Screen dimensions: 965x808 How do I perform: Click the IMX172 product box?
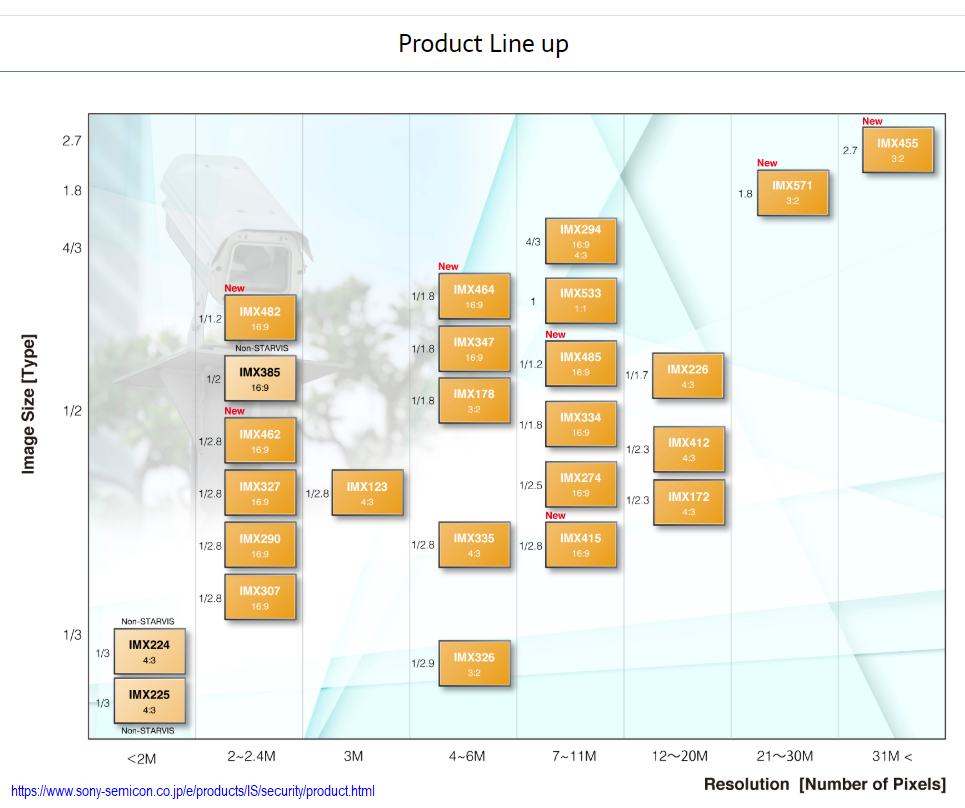point(689,503)
